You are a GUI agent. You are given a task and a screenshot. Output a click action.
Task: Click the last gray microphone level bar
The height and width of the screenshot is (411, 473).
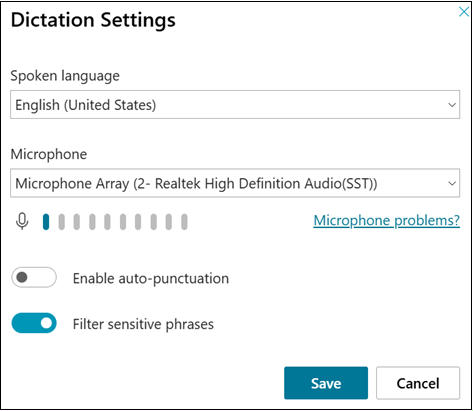[184, 222]
